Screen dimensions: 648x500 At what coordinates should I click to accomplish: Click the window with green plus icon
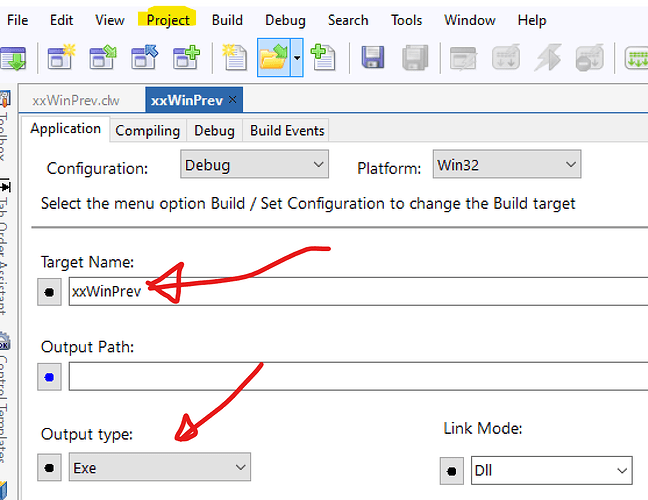(x=186, y=58)
